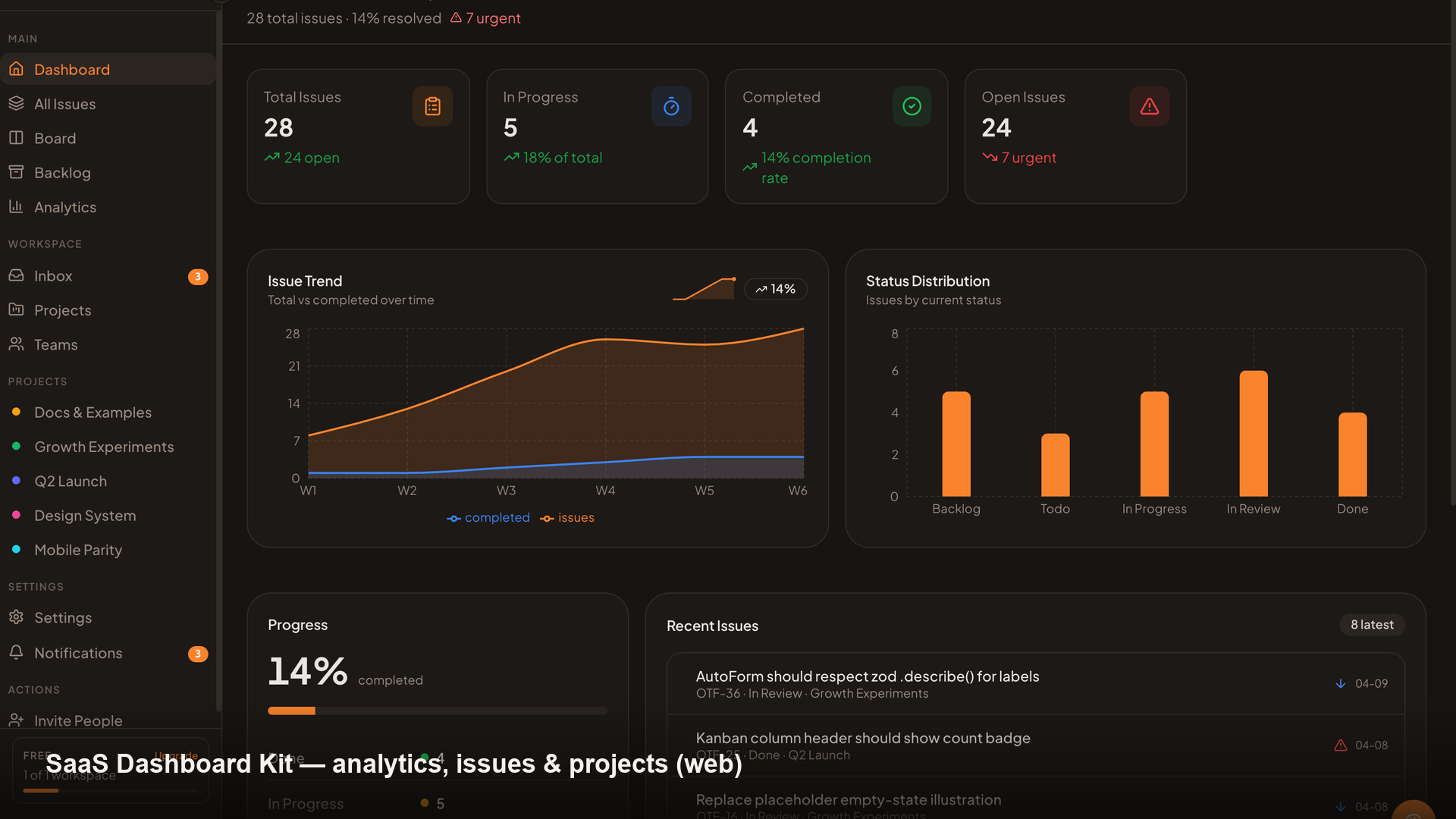Screen dimensions: 1456x819
Task: Click the Inbox tray icon
Action: pyautogui.click(x=16, y=275)
